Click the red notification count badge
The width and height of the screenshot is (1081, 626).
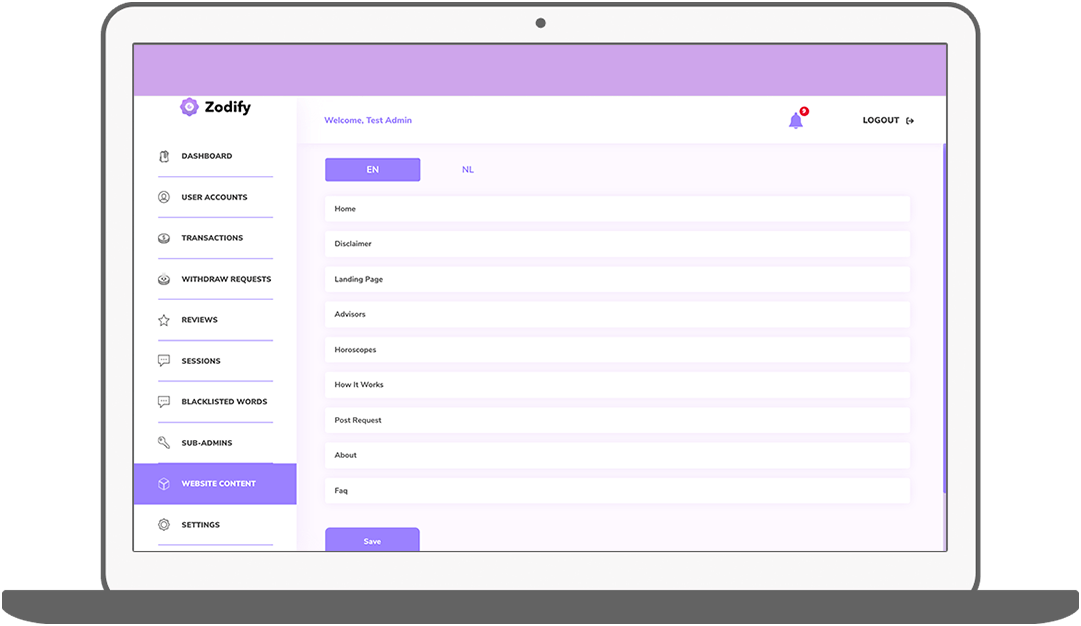click(x=804, y=111)
